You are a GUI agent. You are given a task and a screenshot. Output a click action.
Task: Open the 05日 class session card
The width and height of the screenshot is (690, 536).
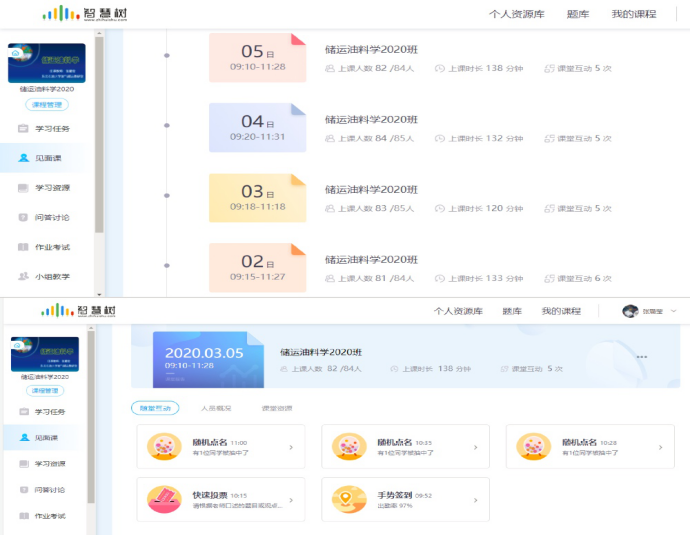pyautogui.click(x=257, y=58)
